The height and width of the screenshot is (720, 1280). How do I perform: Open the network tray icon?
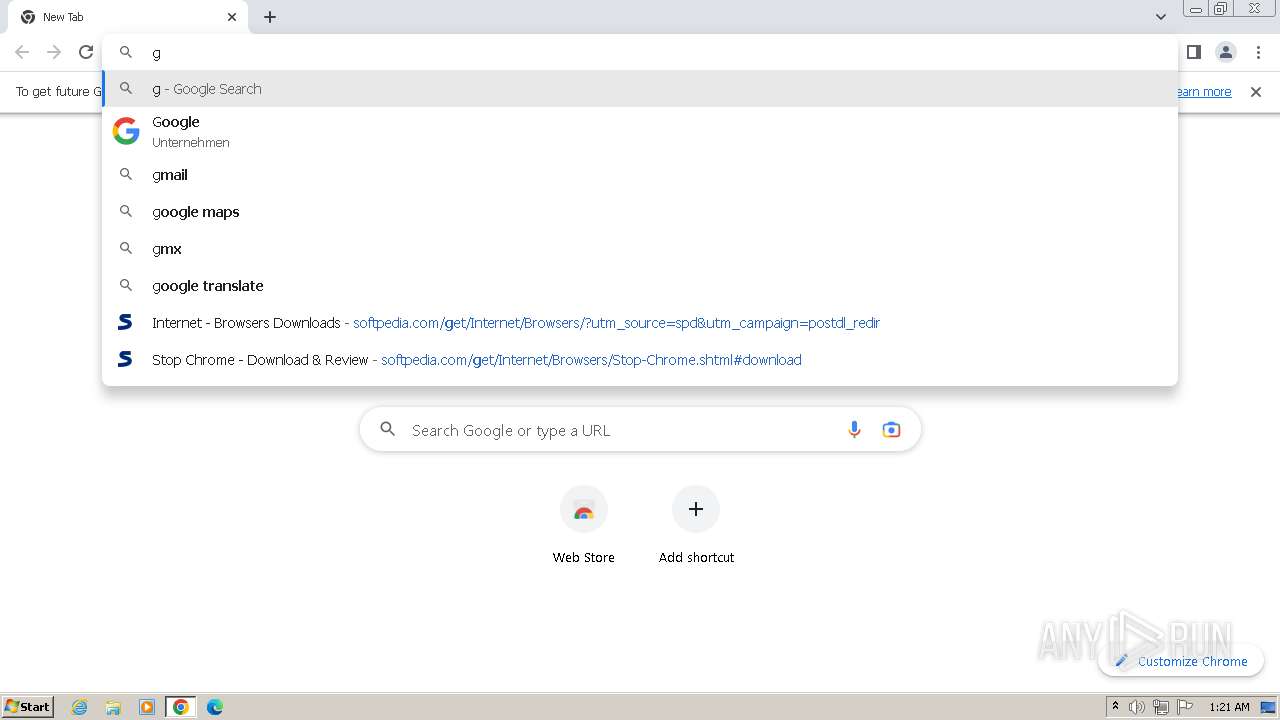point(1161,707)
